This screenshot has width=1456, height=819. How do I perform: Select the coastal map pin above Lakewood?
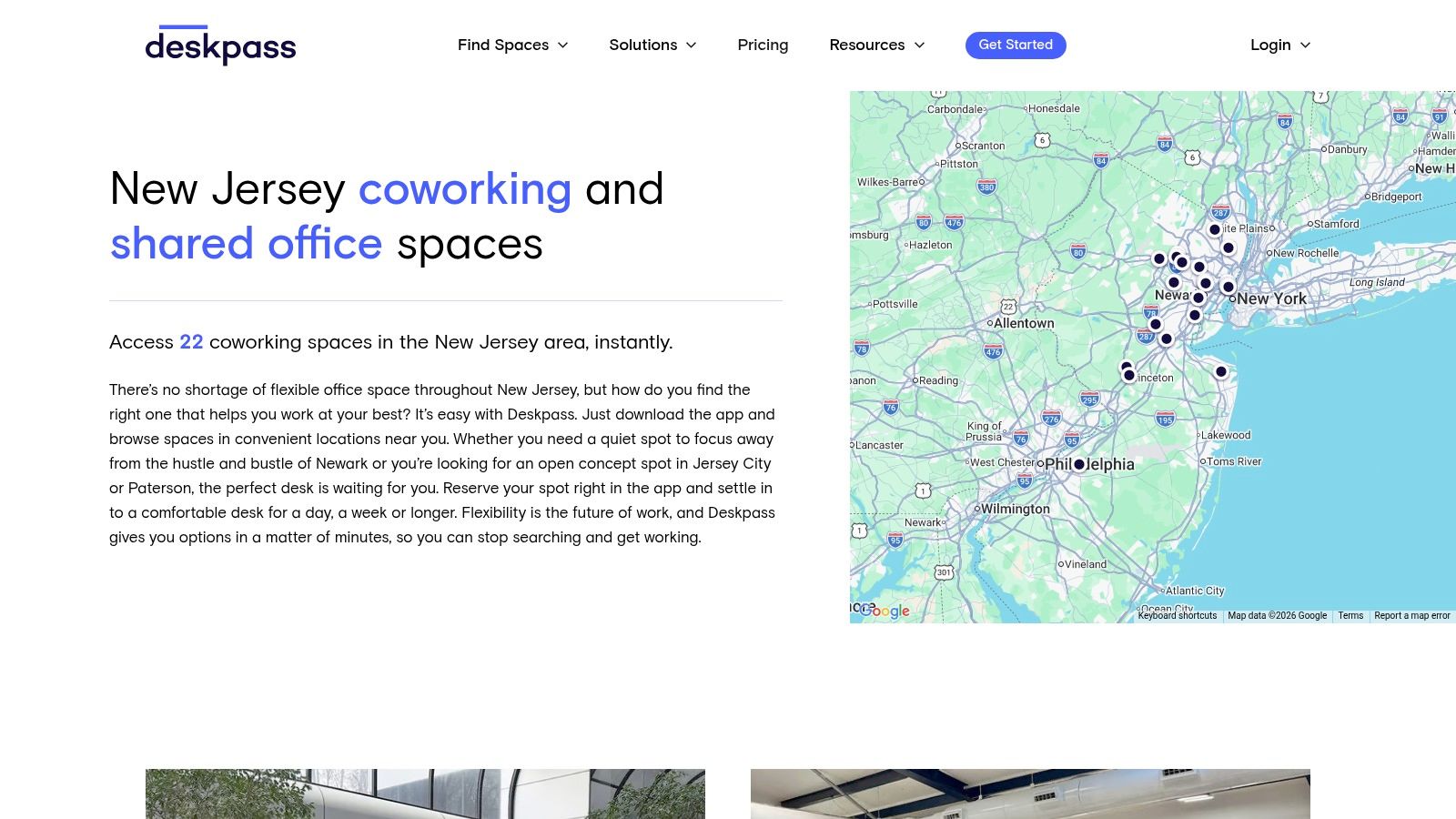point(1221,371)
